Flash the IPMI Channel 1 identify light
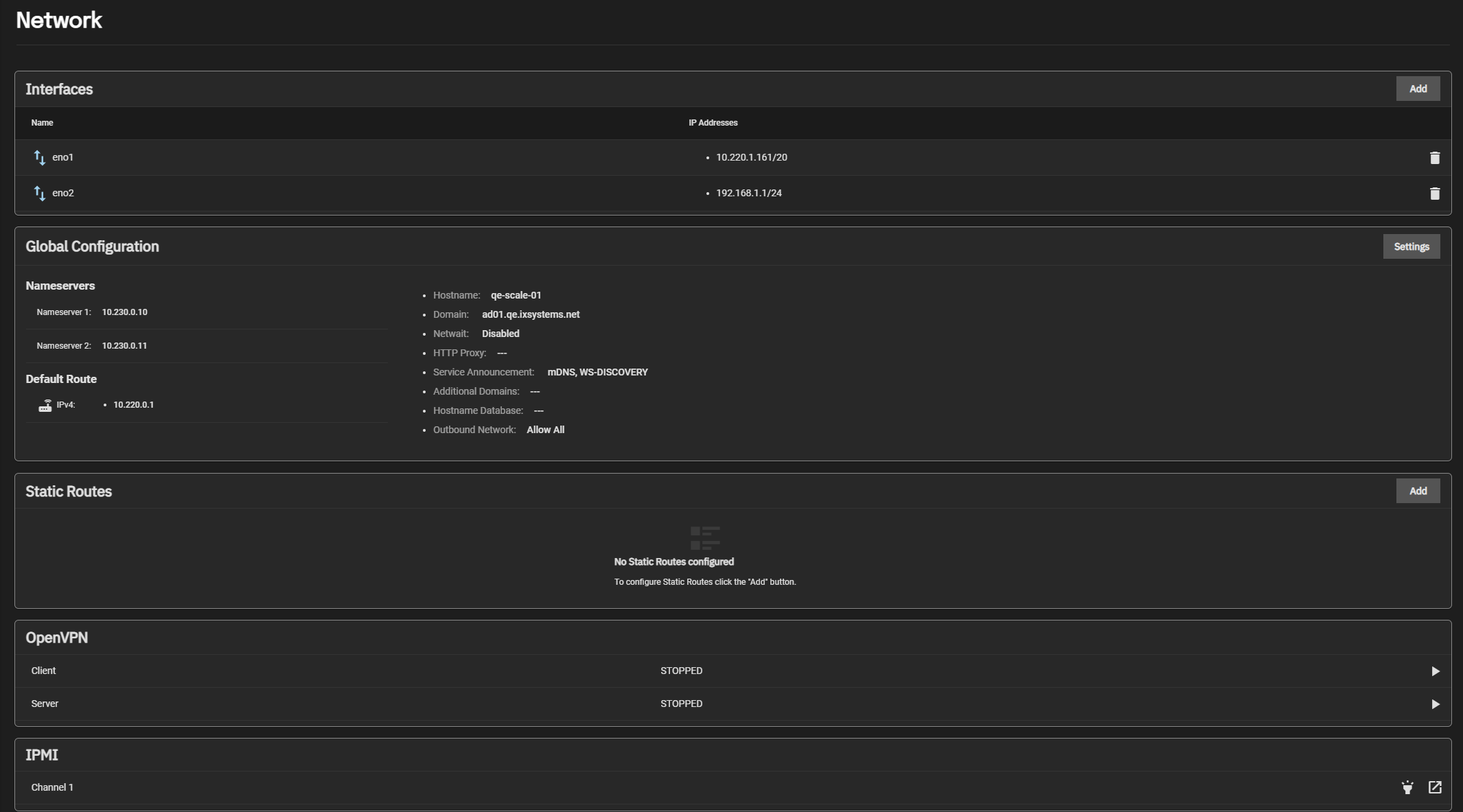The width and height of the screenshot is (1463, 812). 1407,787
